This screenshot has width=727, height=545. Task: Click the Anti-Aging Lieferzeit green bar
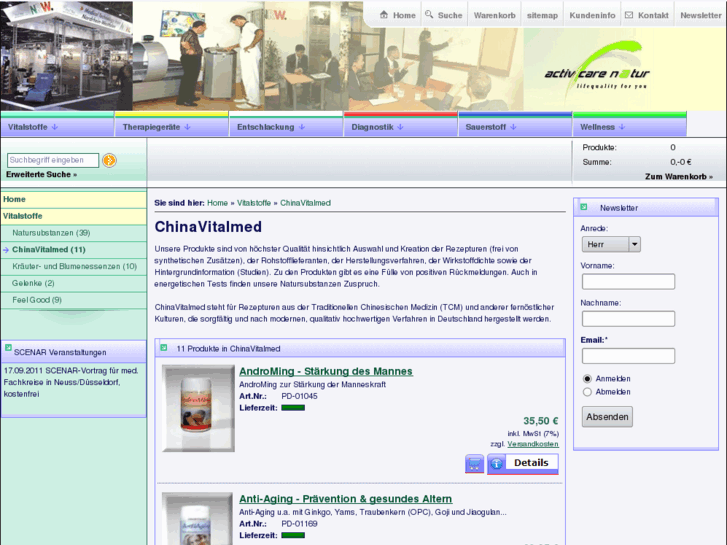(293, 535)
